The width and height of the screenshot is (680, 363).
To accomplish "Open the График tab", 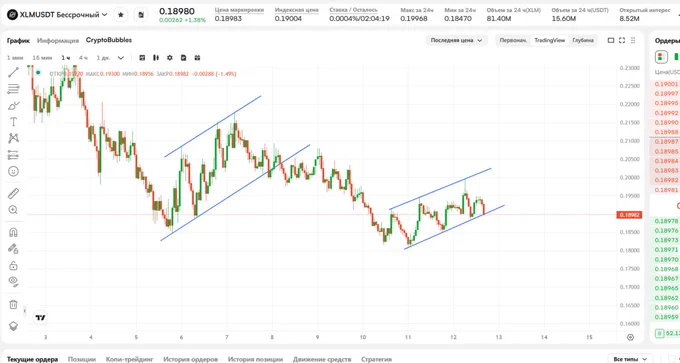I will point(18,40).
